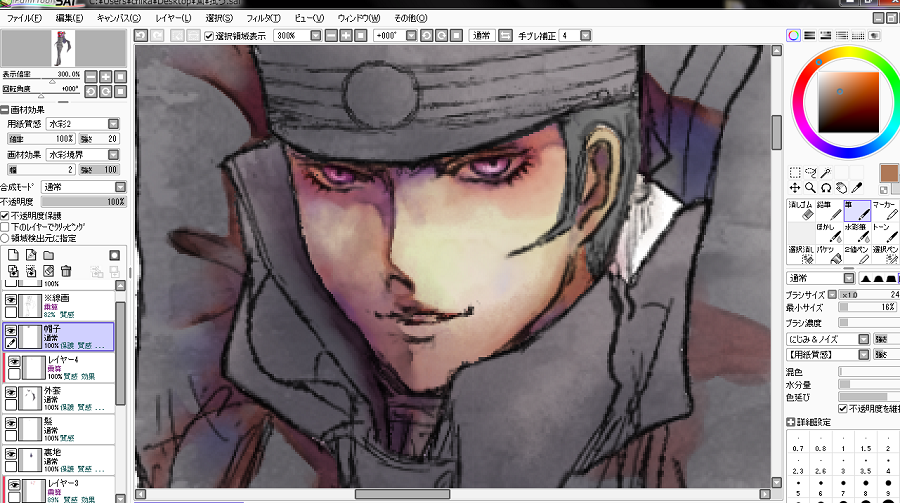Rotate canvas counterclockwise from top toolbar
Viewport: 900px width, 503px height.
(x=426, y=36)
